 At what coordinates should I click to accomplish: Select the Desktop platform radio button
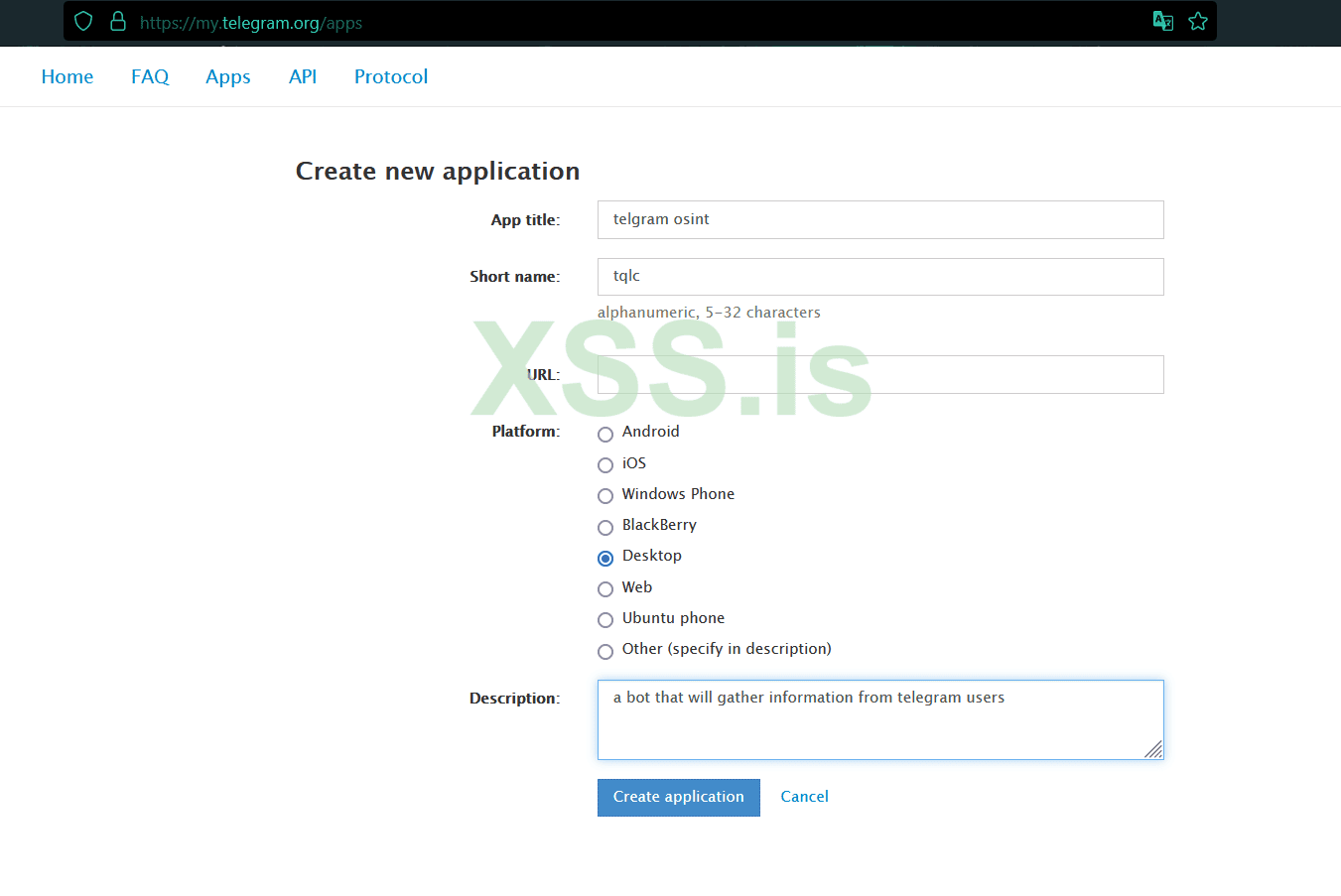coord(605,558)
